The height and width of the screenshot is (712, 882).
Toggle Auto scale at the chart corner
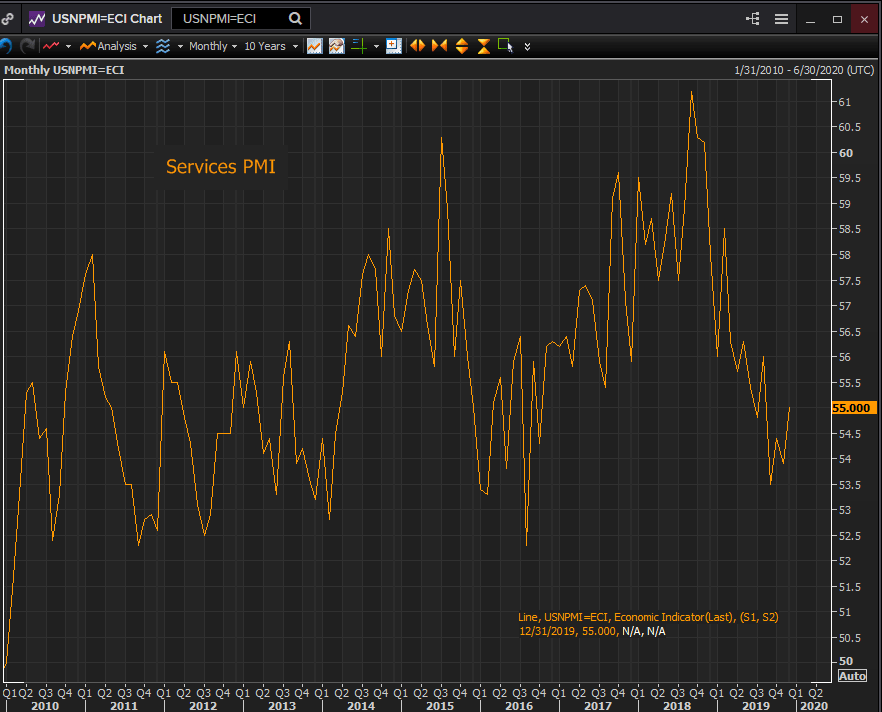(x=851, y=676)
